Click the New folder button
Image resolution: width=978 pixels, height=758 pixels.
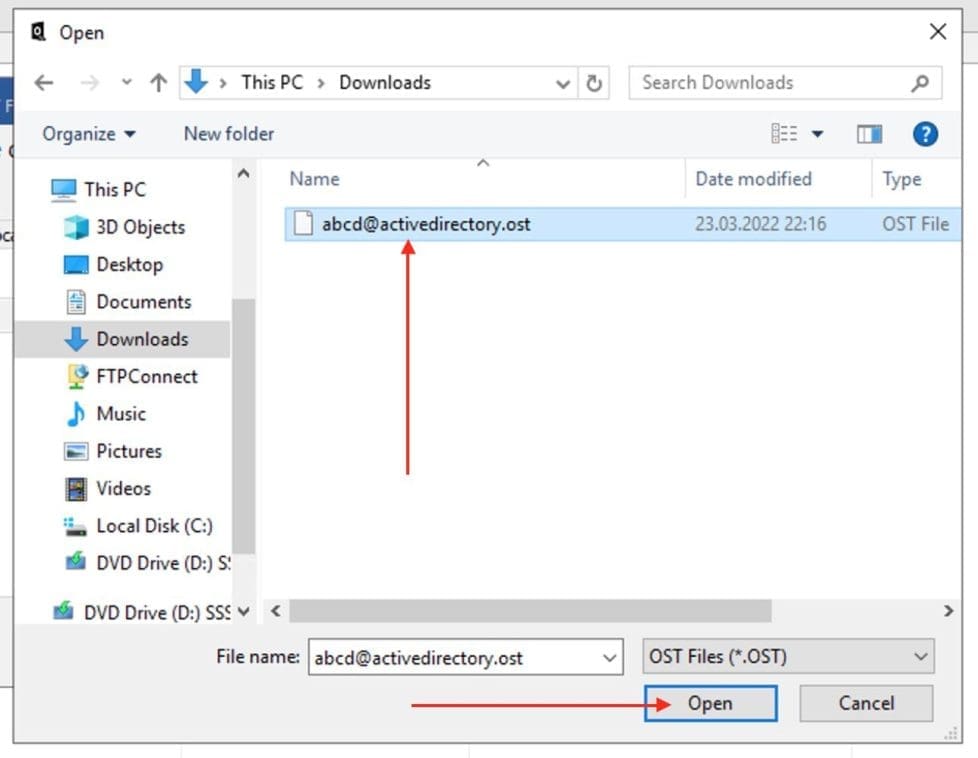[x=228, y=134]
